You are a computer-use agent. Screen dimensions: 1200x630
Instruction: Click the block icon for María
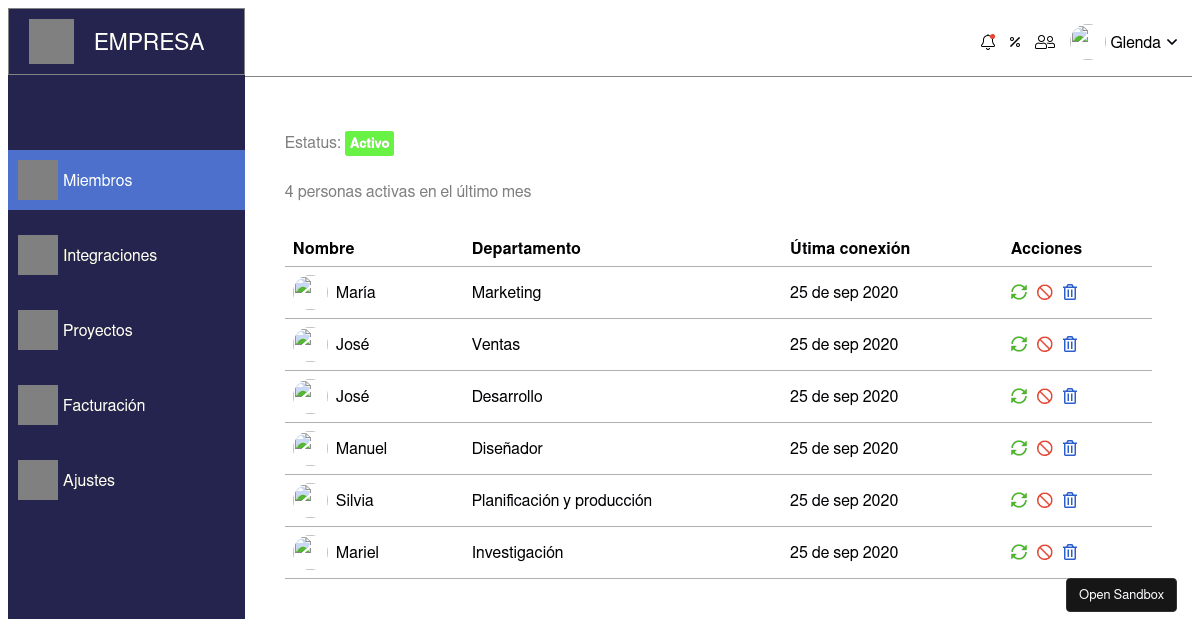coord(1045,292)
